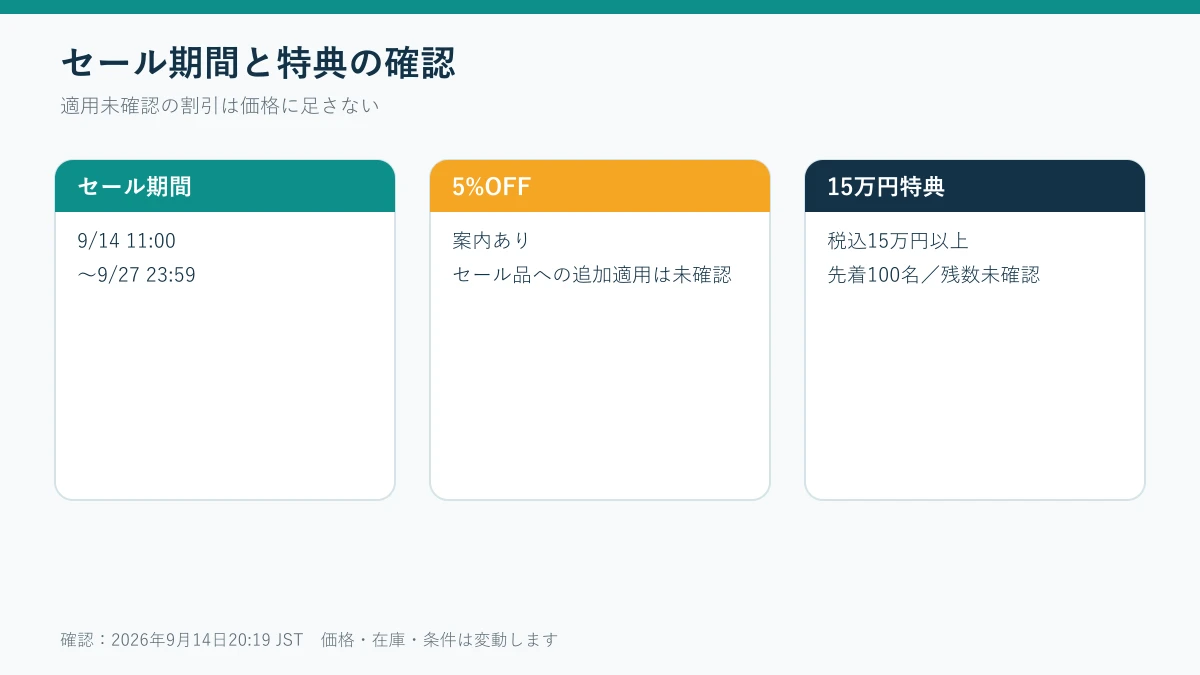
Task: Click subtitle 適用未確認の割引は価格に足さない
Action: 220,105
